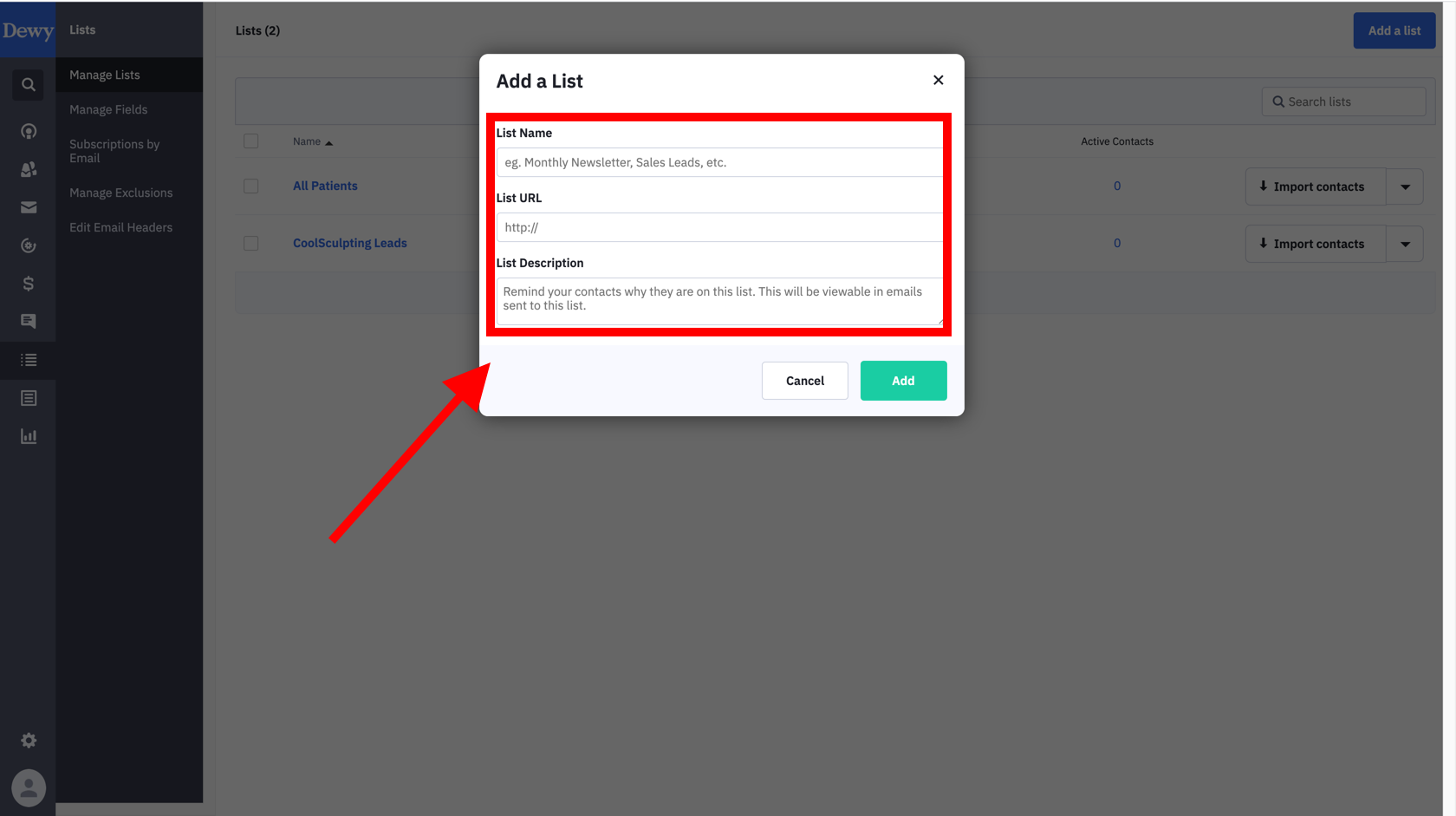This screenshot has height=816, width=1456.
Task: Expand CoolSculpting Leads import dropdown arrow
Action: [1405, 244]
